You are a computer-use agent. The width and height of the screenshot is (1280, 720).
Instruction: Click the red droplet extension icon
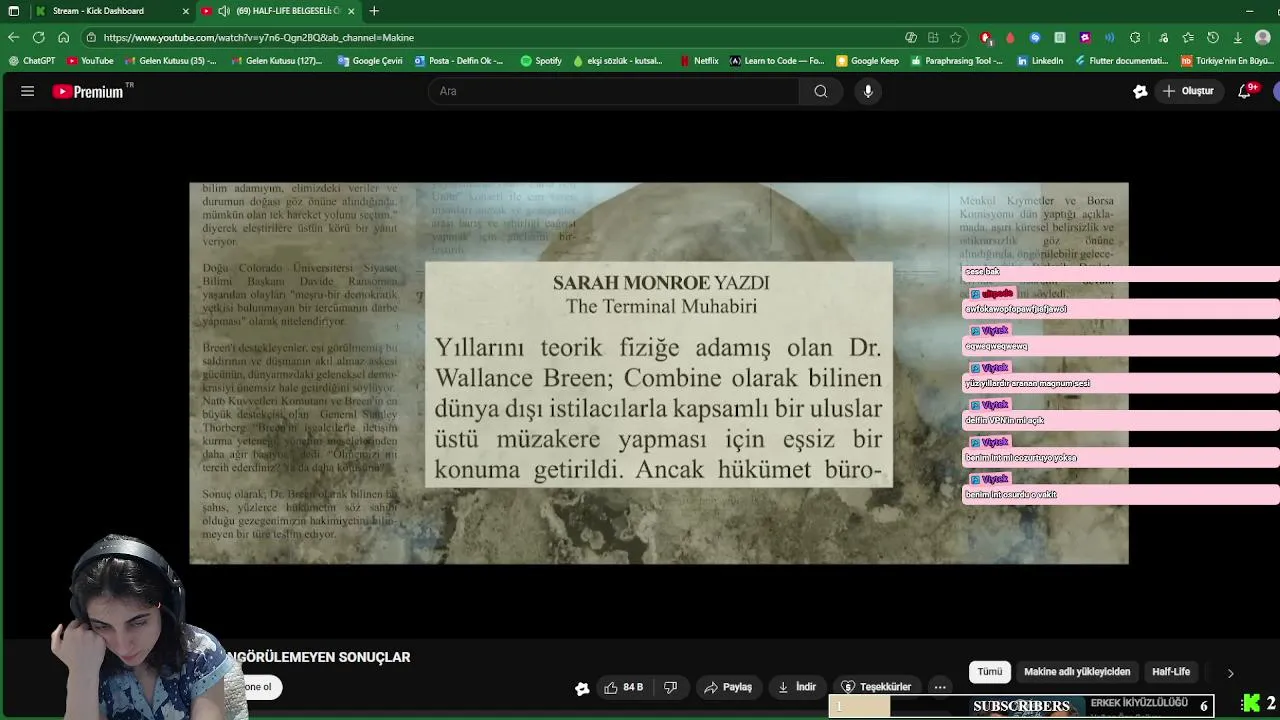1010,37
